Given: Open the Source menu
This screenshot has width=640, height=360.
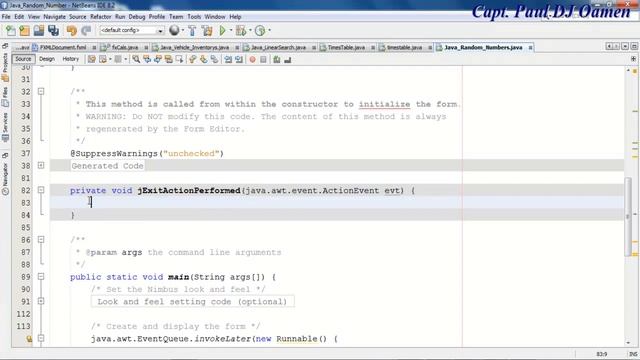Looking at the screenshot, I should click(78, 17).
